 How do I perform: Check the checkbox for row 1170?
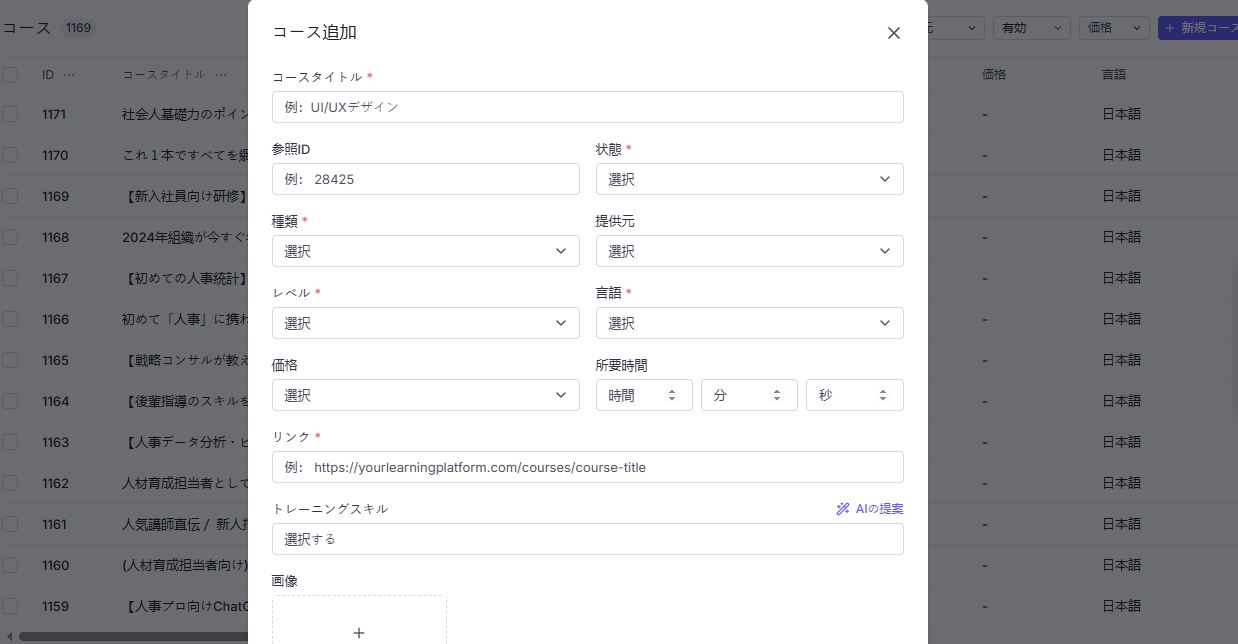tap(10, 155)
